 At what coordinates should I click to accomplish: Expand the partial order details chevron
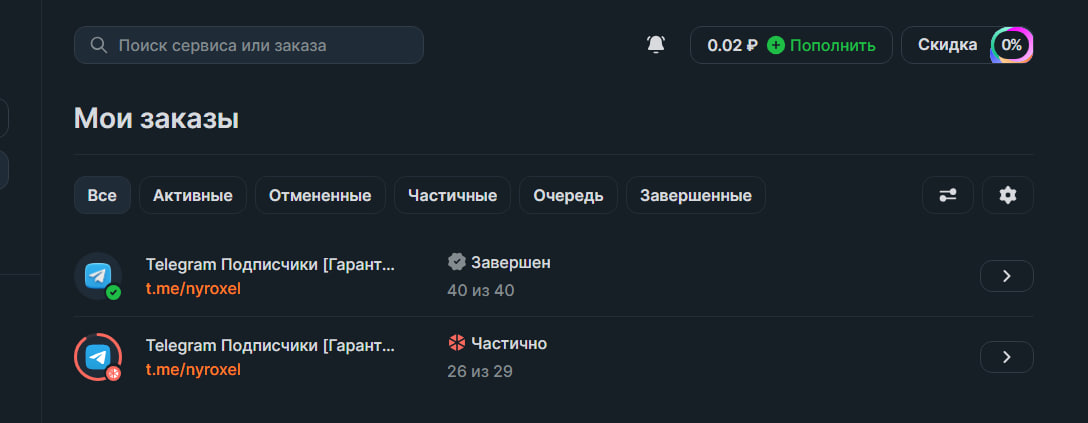tap(1006, 357)
